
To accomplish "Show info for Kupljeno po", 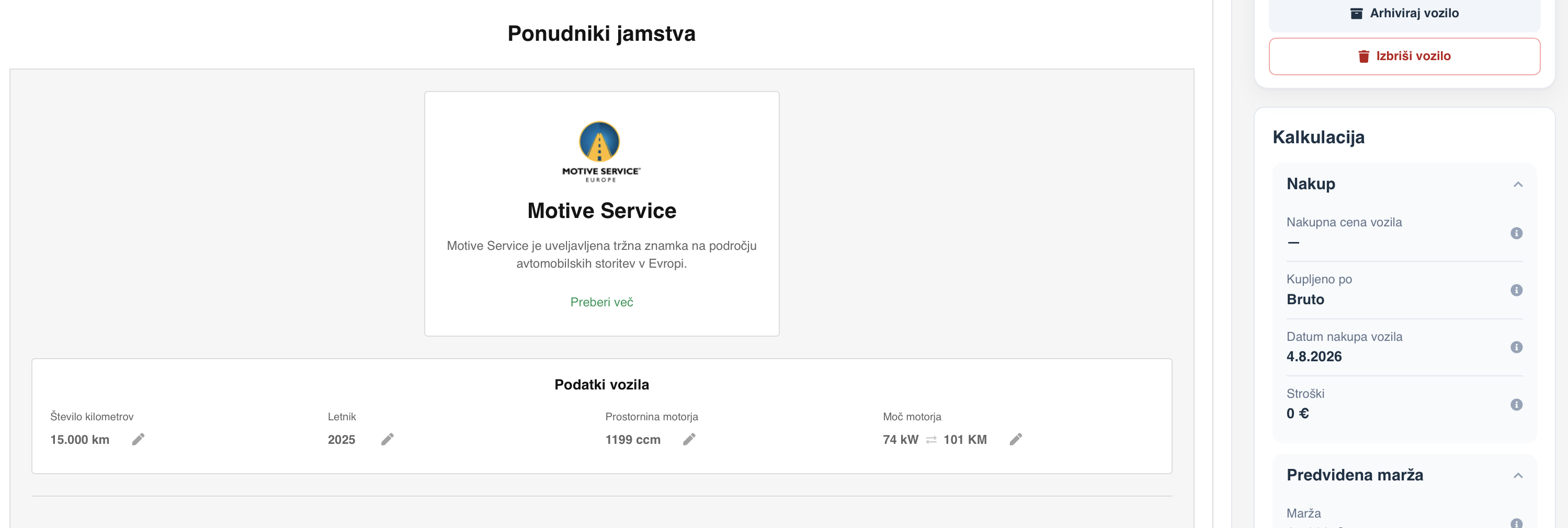I will point(1516,290).
